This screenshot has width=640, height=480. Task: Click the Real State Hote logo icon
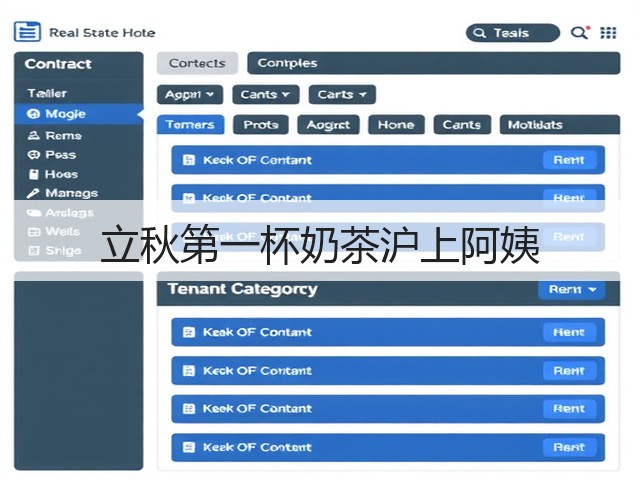click(27, 32)
